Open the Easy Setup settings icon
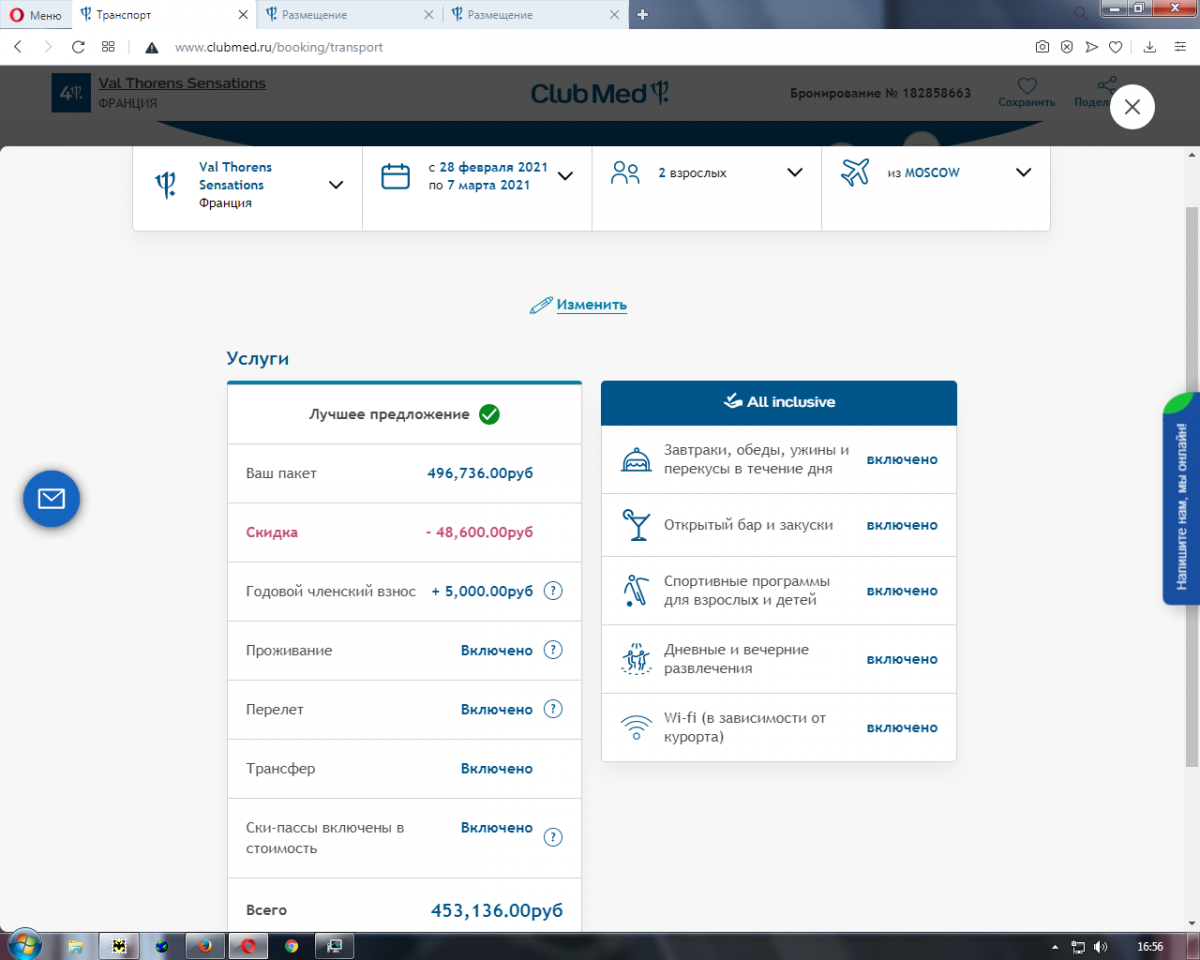Screen dimensions: 1200x960 [x=1179, y=47]
